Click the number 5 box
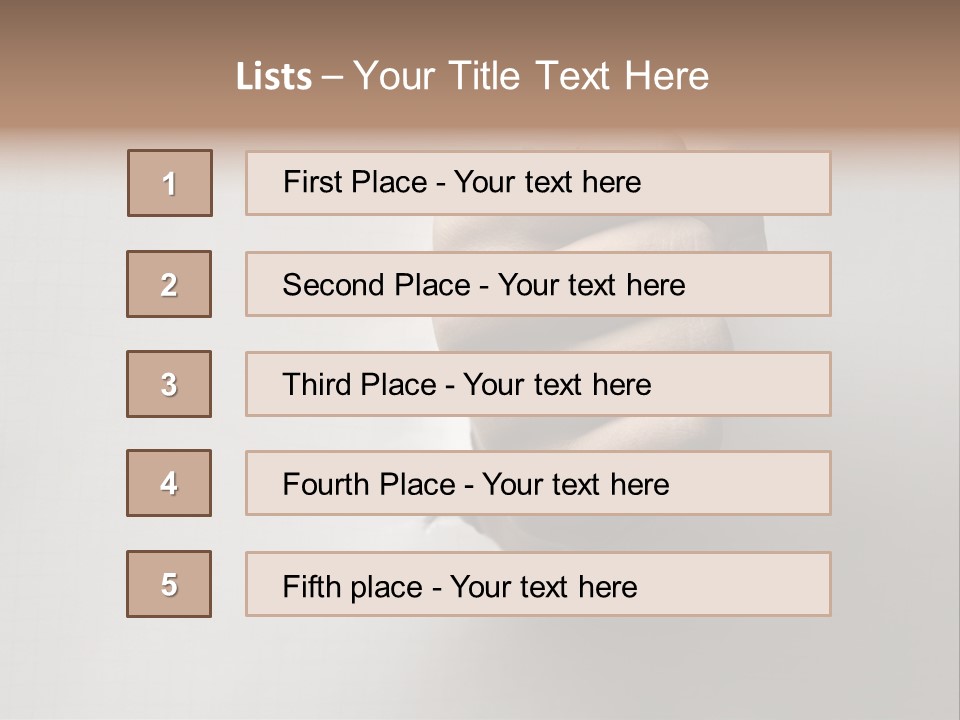 pyautogui.click(x=169, y=584)
